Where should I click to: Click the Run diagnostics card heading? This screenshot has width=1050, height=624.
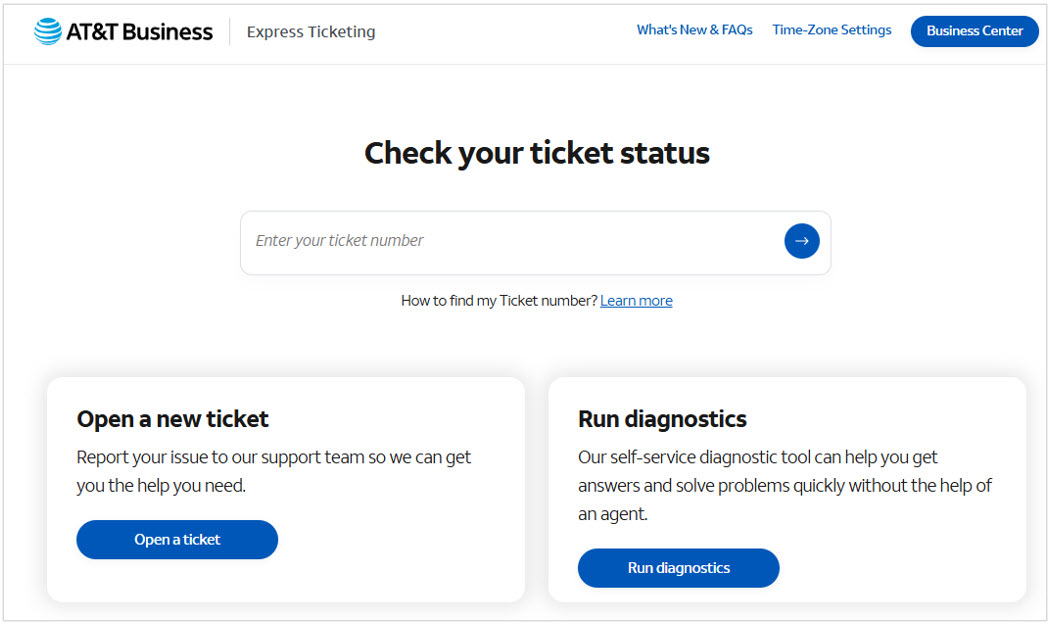pos(662,419)
